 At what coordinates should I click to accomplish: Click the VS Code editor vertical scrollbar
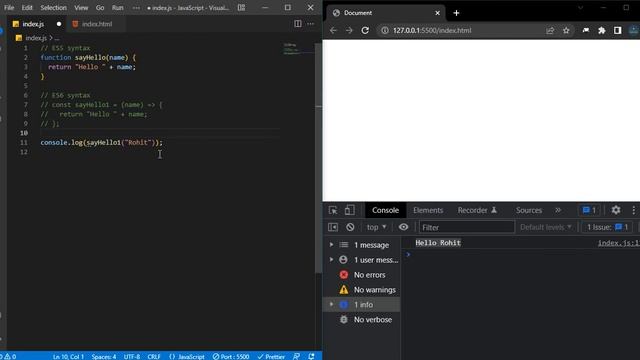319,157
